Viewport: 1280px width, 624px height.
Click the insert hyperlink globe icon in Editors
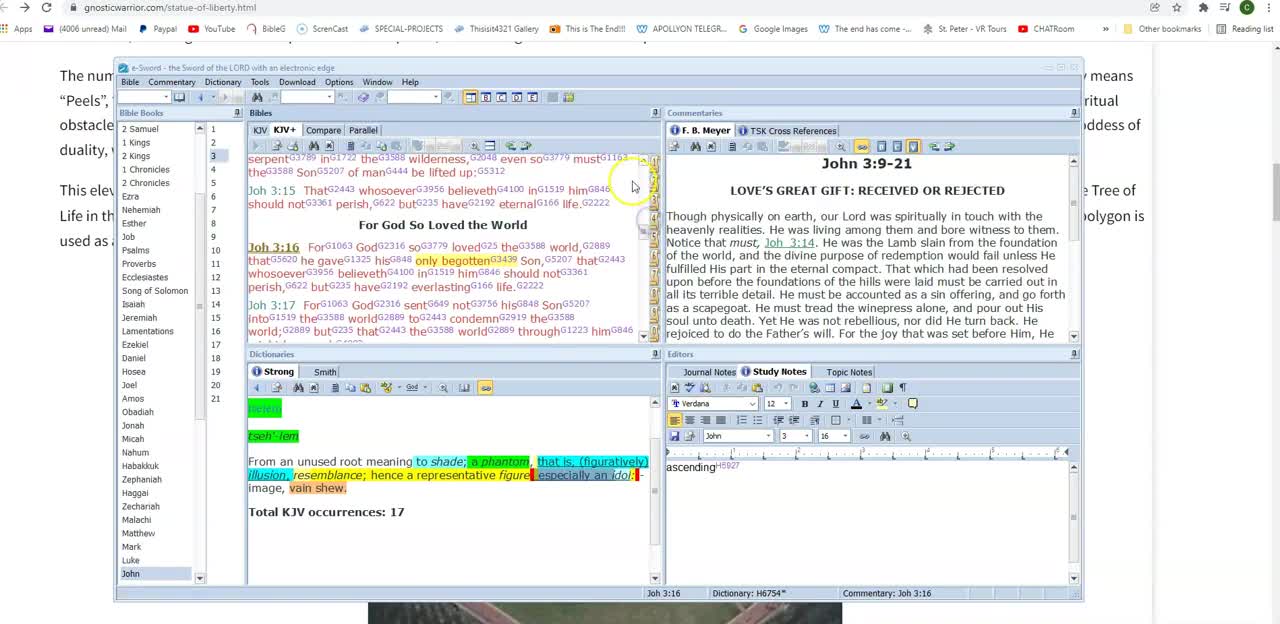click(814, 388)
